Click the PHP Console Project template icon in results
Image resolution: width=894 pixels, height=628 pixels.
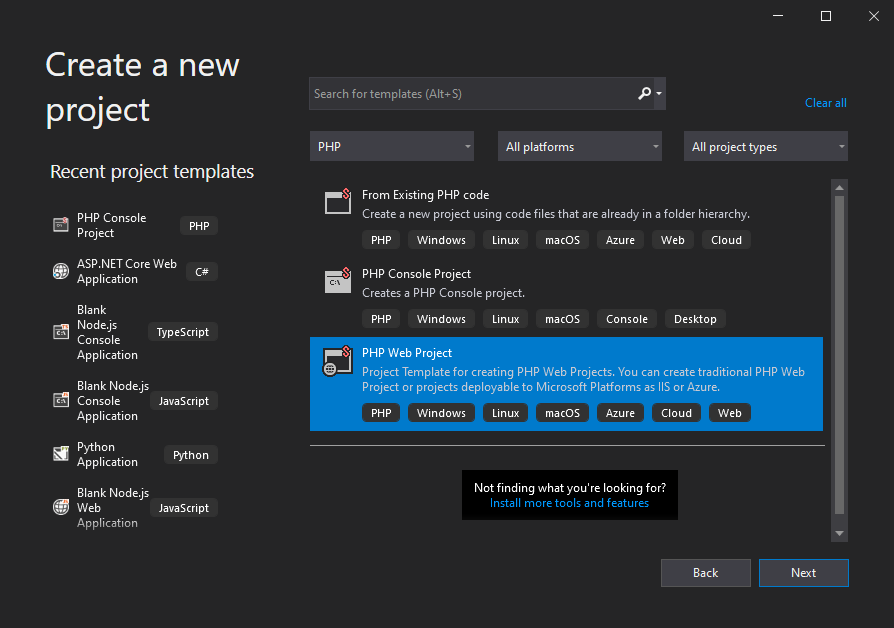tap(338, 280)
